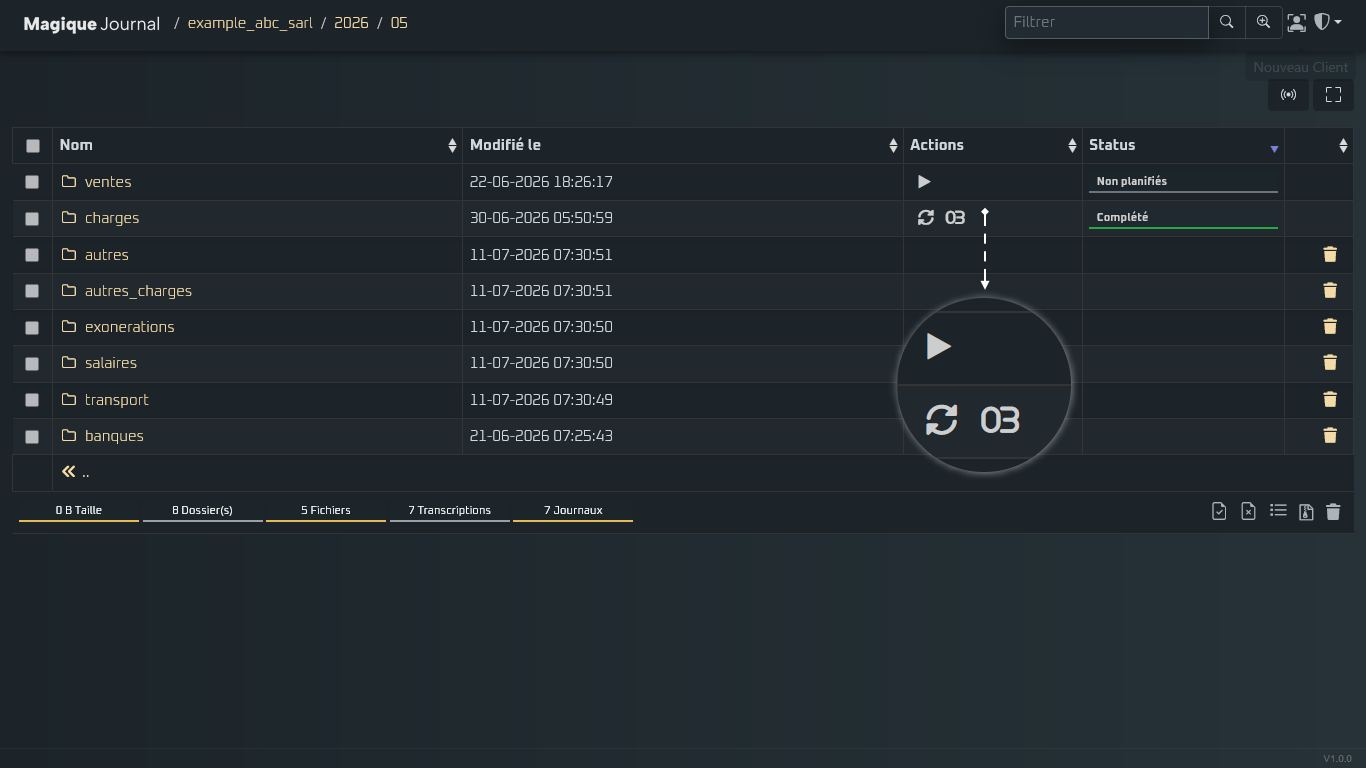
Task: Go up one level via the « .. link
Action: [x=75, y=472]
